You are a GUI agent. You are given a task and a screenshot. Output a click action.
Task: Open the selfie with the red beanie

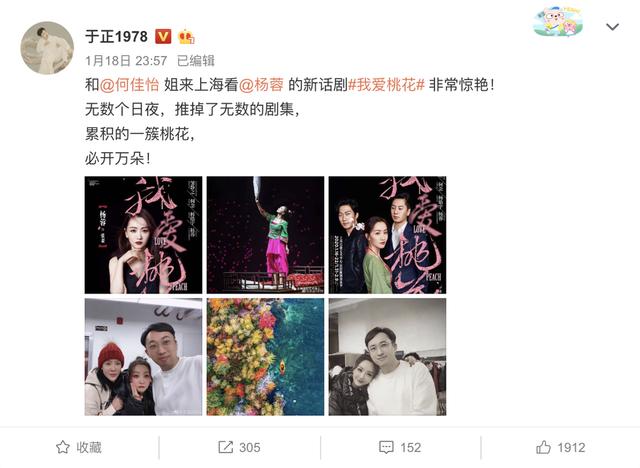click(x=143, y=357)
